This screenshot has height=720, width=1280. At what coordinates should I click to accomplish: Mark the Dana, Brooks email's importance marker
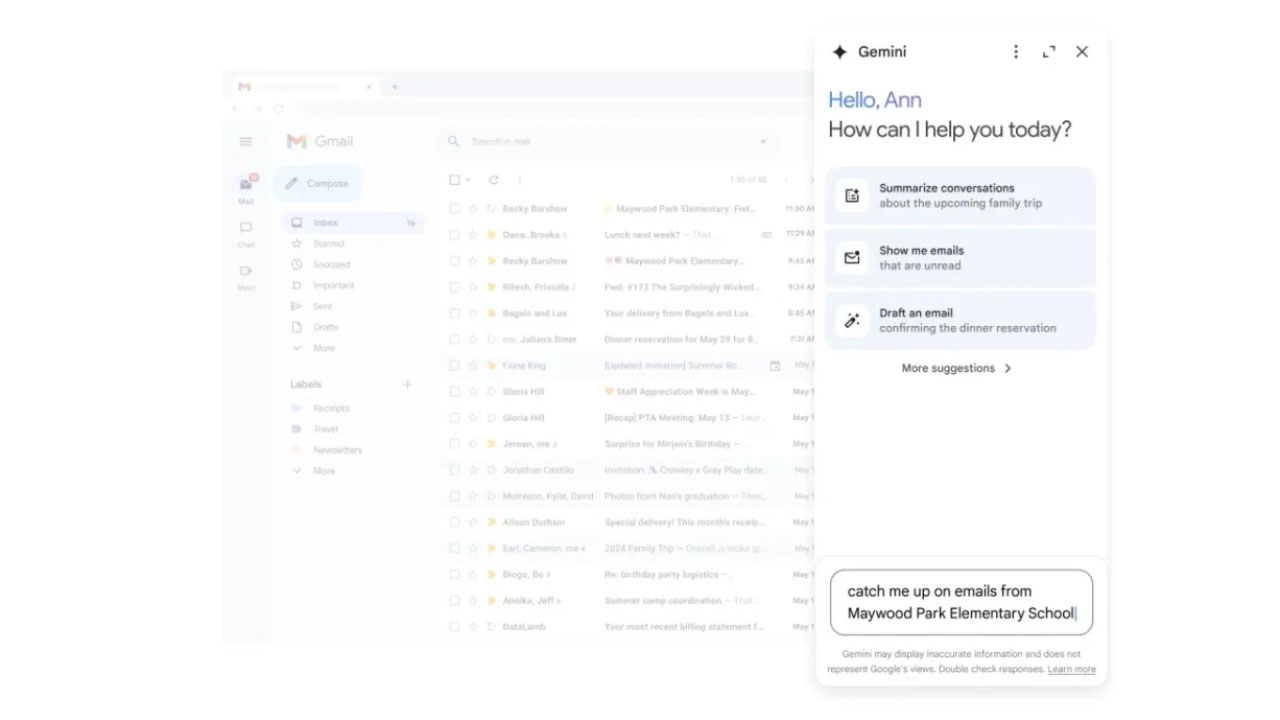[x=491, y=235]
